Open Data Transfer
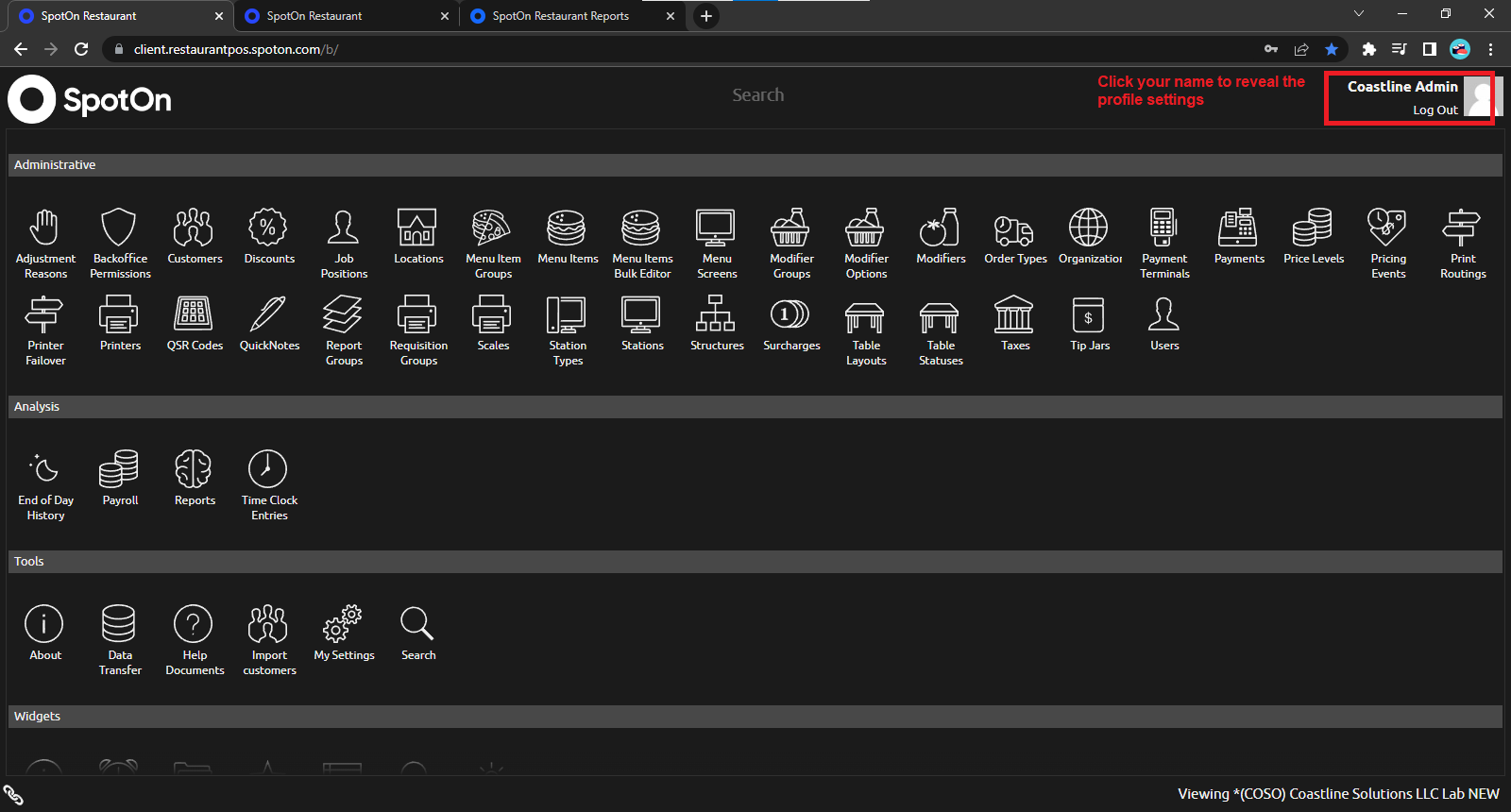The width and height of the screenshot is (1511, 812). point(120,640)
